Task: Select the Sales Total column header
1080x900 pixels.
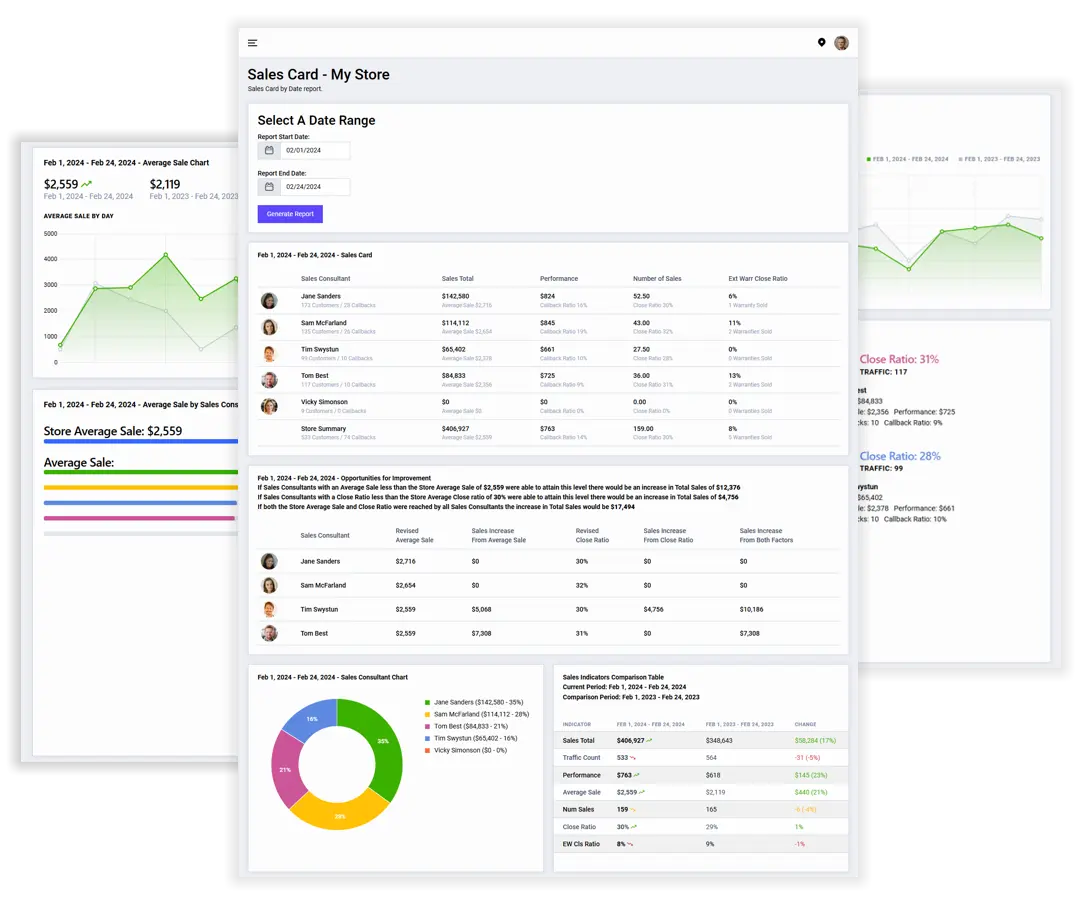Action: click(x=457, y=279)
